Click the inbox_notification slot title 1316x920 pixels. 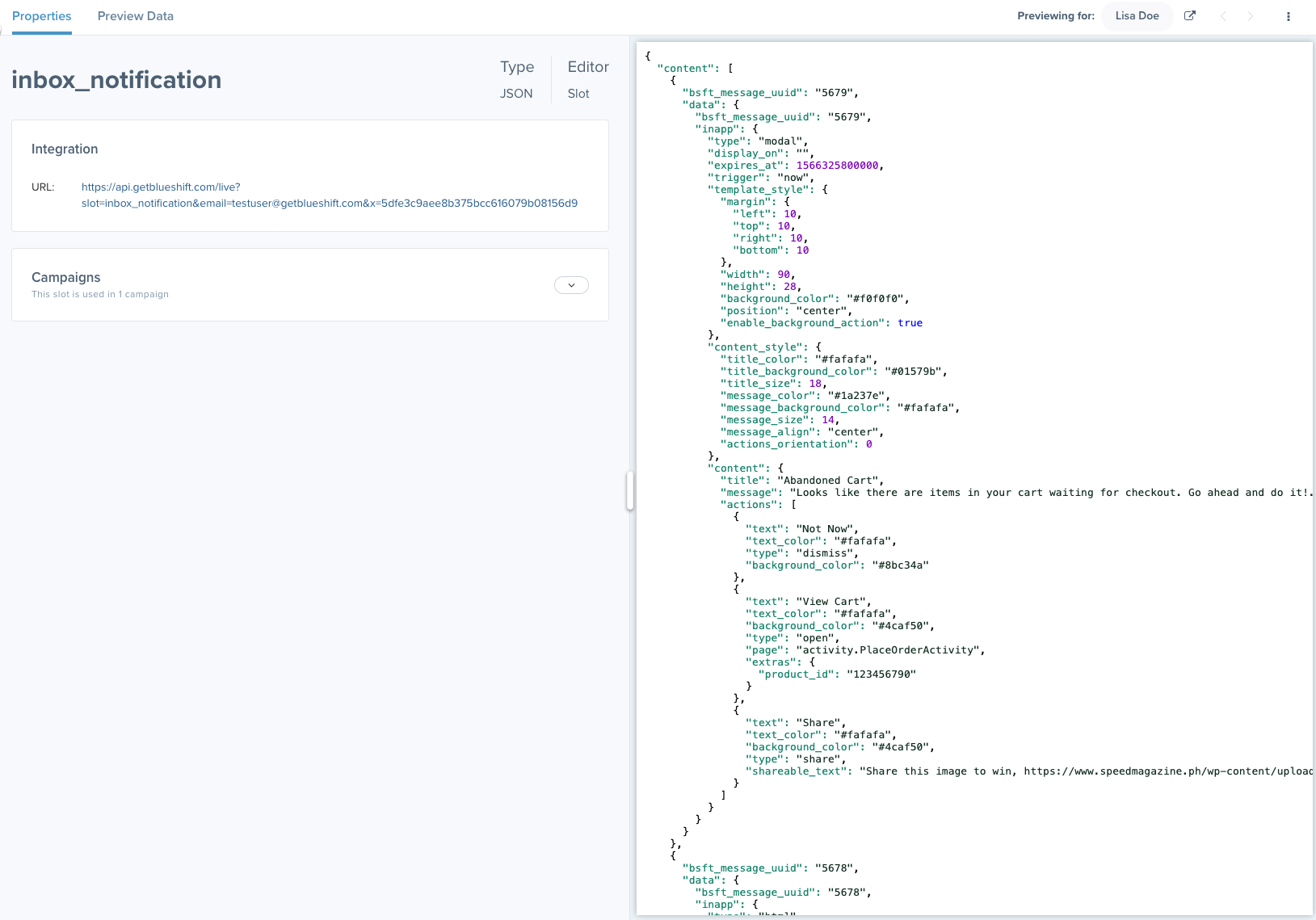pyautogui.click(x=116, y=80)
